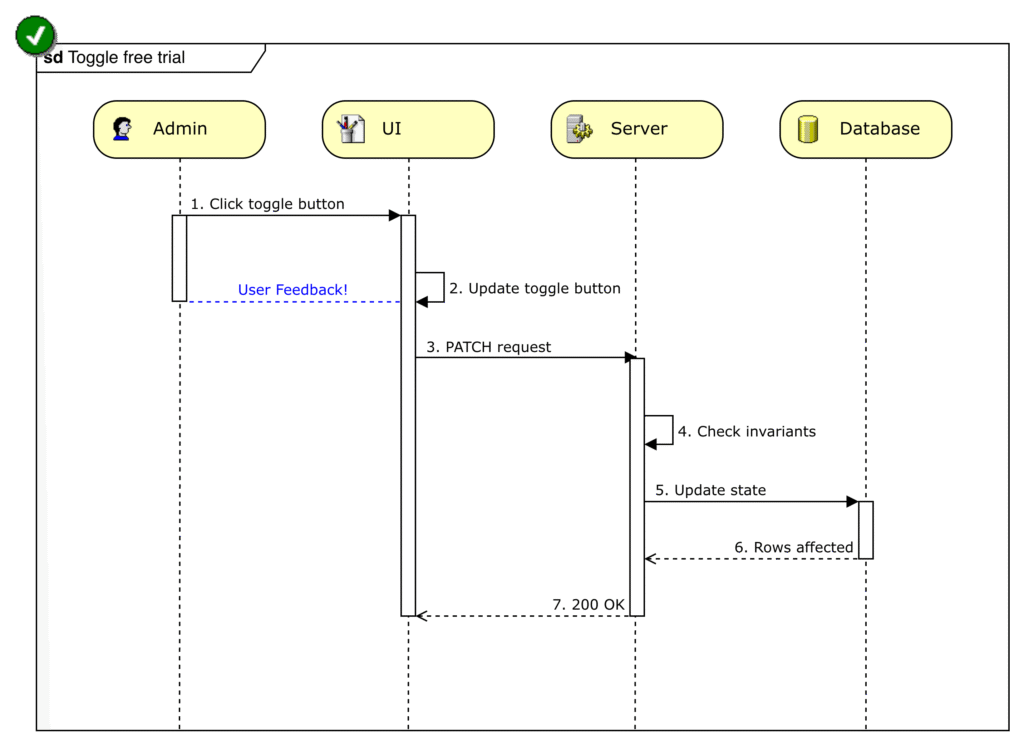Click the '7. 200 OK' response label

tap(589, 604)
